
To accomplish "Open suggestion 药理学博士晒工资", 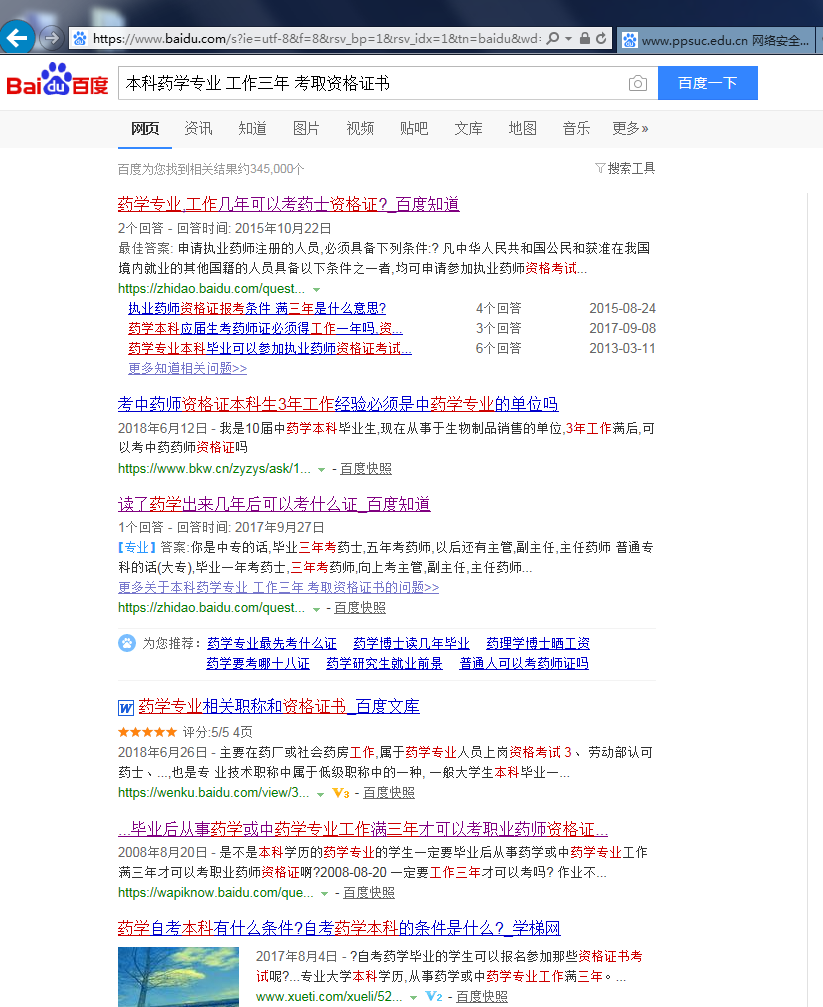I will tap(538, 644).
